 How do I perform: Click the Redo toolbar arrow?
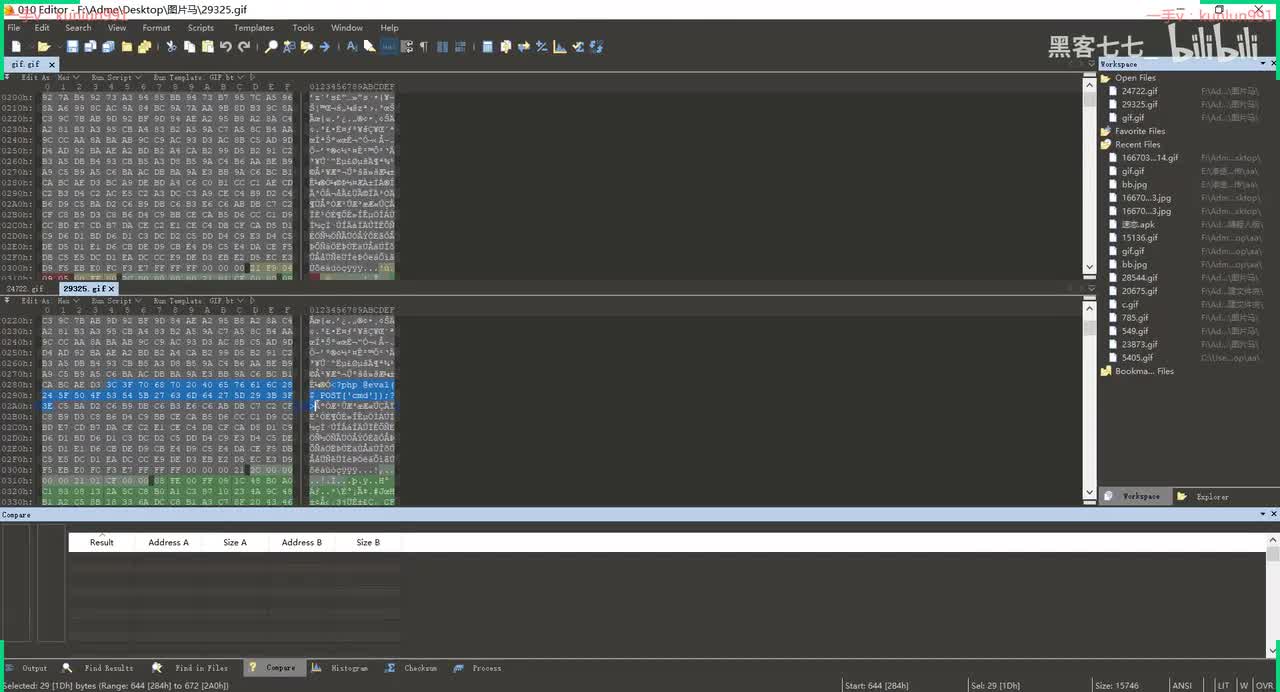click(x=243, y=46)
